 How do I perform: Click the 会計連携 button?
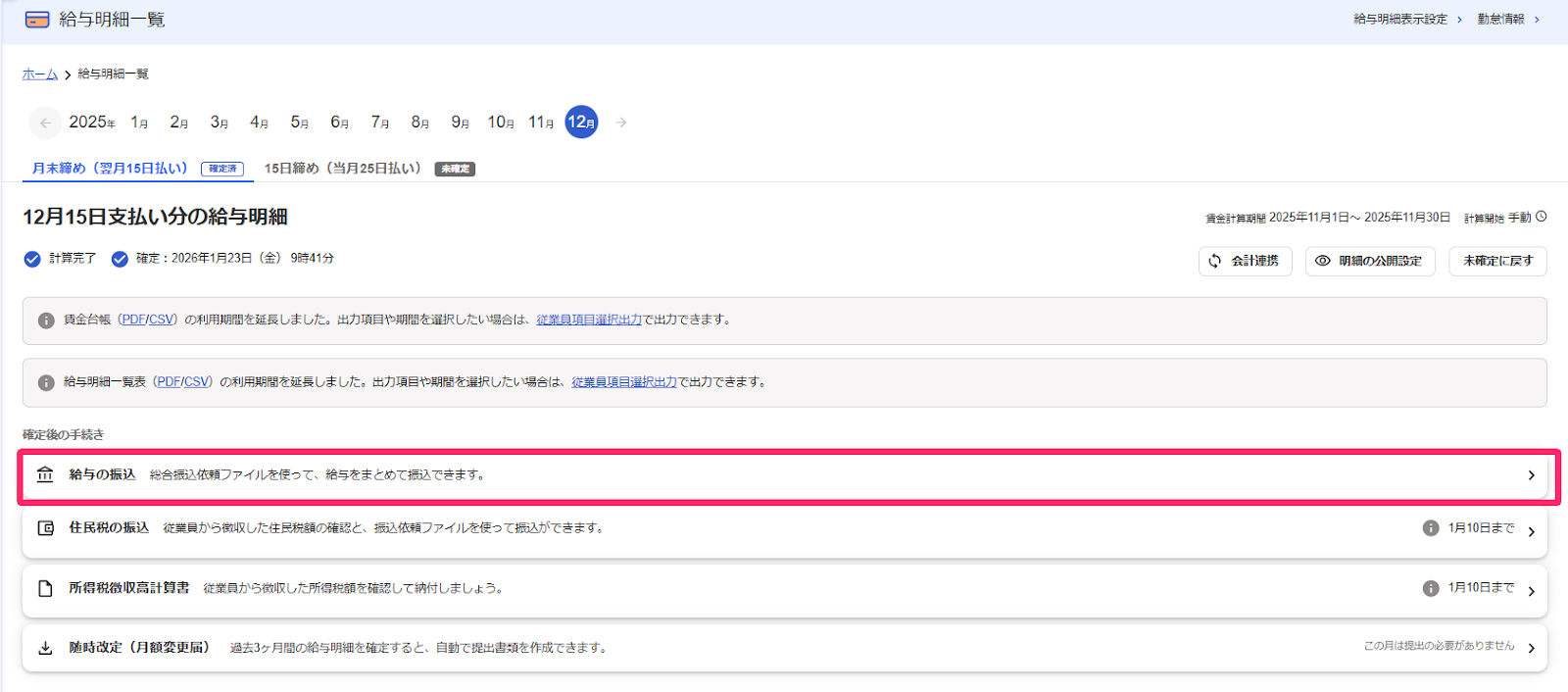coord(1245,261)
